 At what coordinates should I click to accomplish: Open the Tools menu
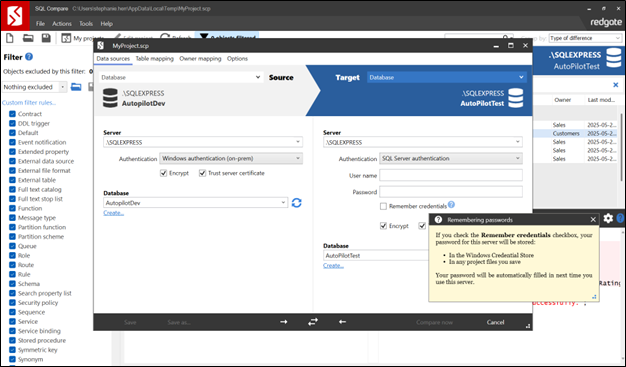click(86, 24)
